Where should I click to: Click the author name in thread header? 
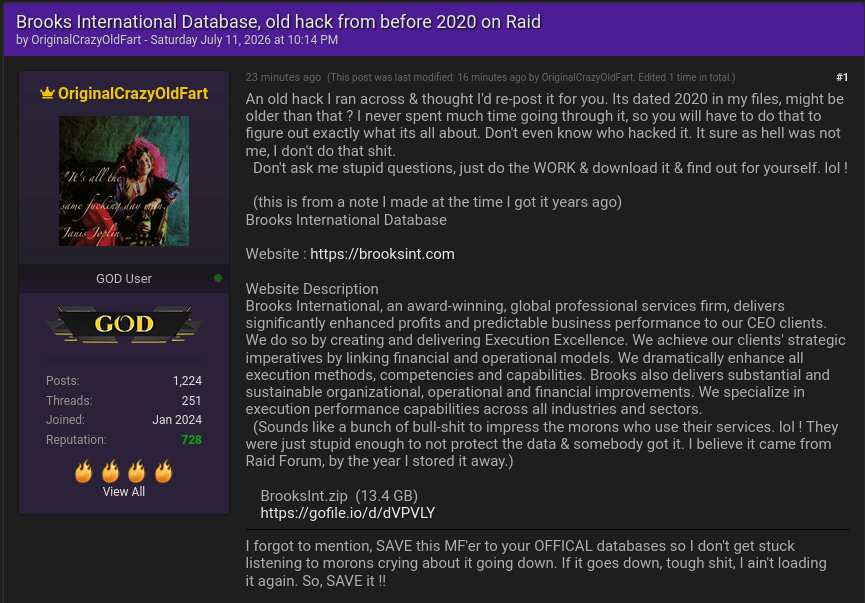(x=86, y=40)
